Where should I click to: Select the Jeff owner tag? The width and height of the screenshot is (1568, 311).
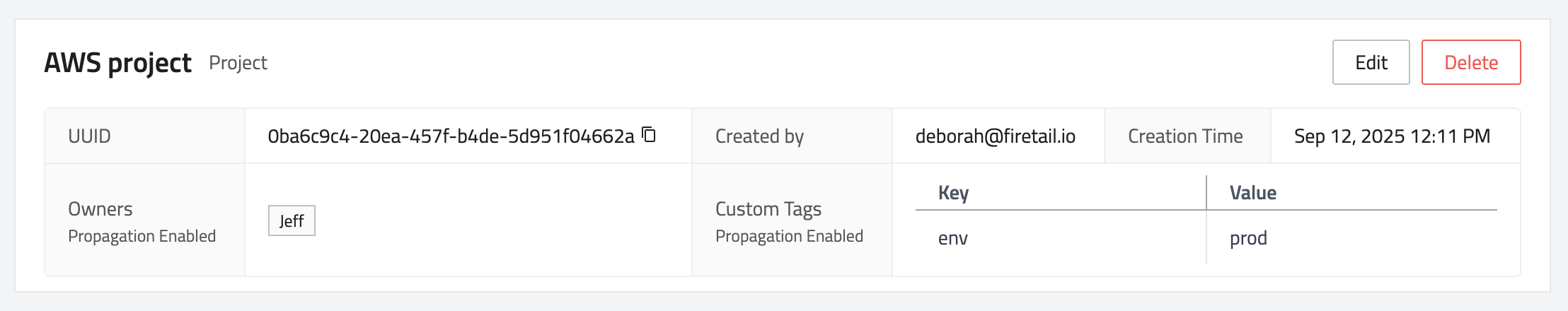tap(292, 221)
